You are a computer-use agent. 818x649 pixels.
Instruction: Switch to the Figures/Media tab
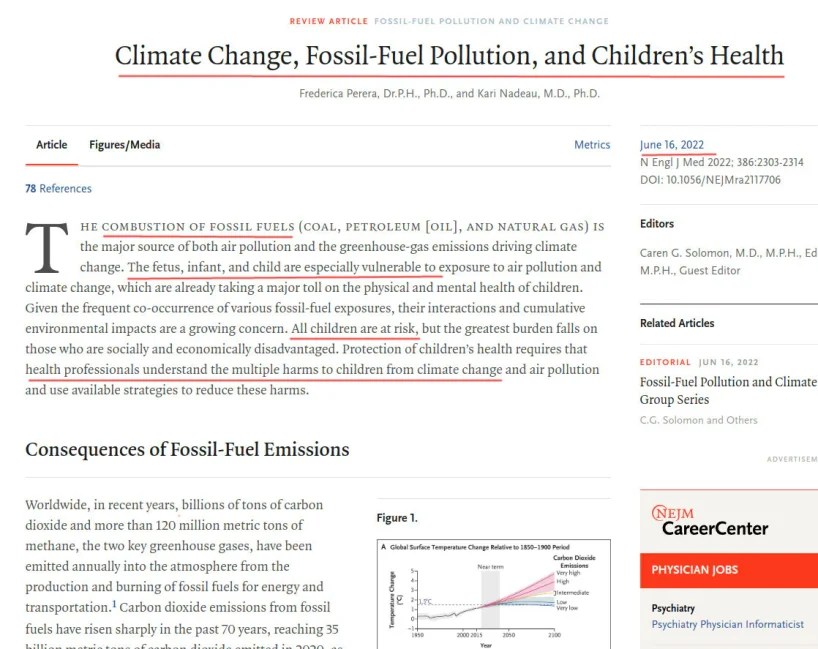click(124, 145)
